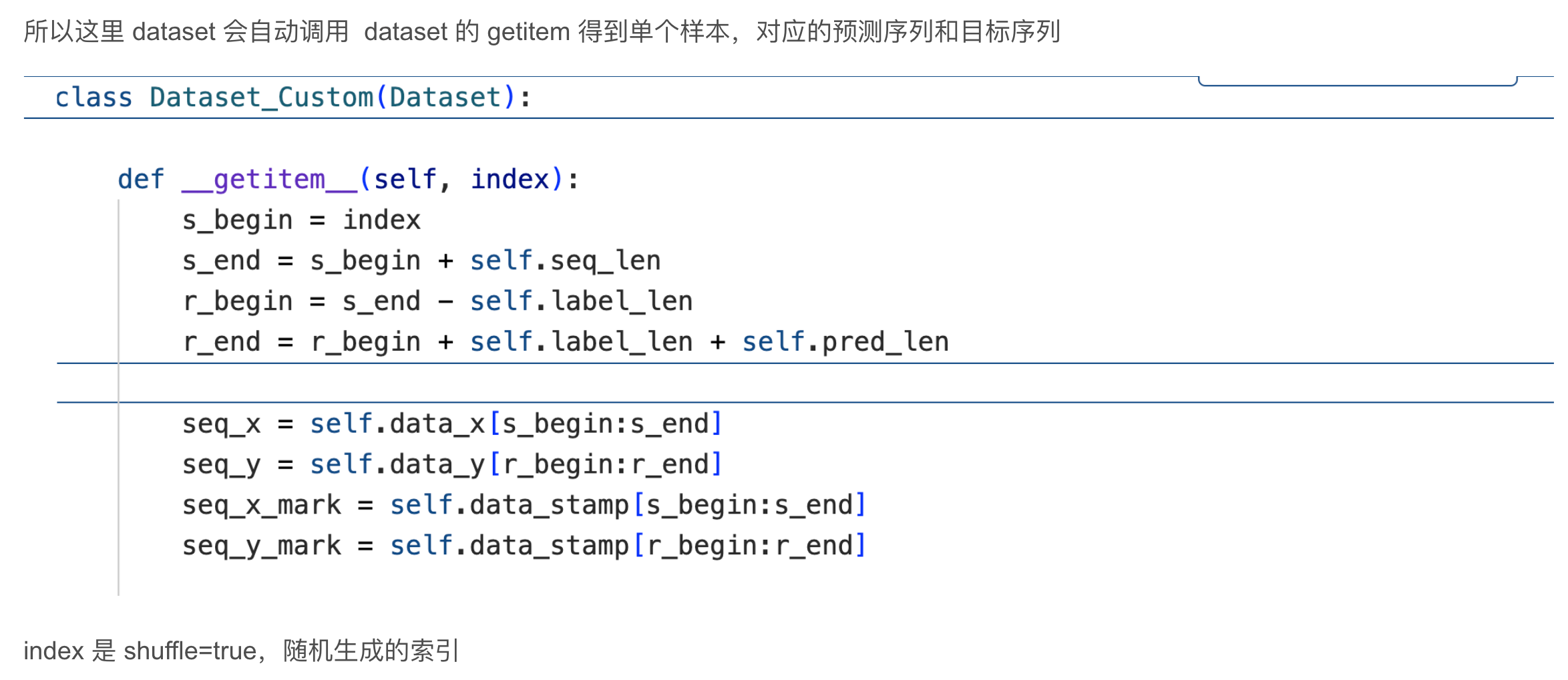Click self.seq_len in the s_end line
The height and width of the screenshot is (680, 1568).
[x=565, y=261]
